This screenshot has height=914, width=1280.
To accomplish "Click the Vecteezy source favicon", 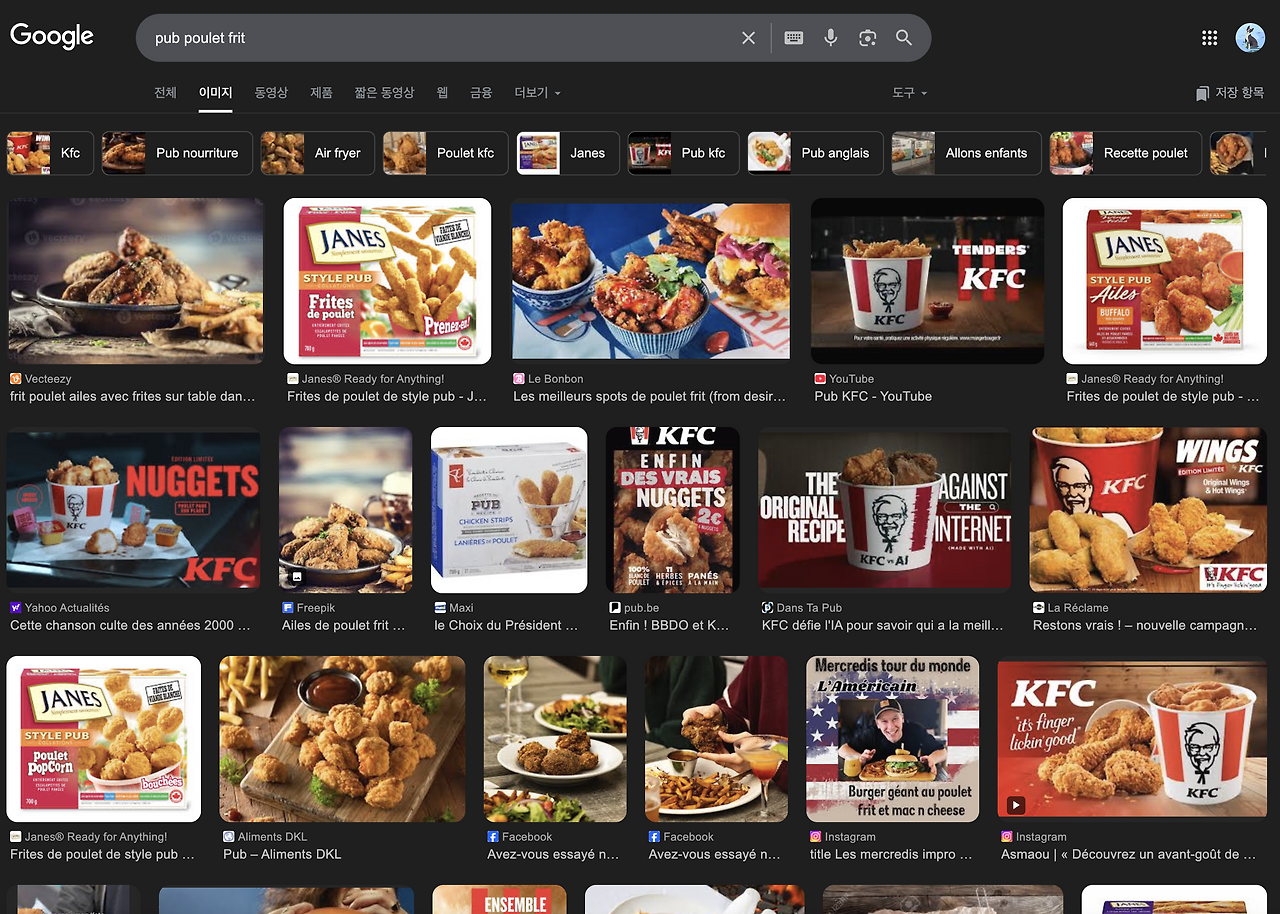I will [15, 379].
